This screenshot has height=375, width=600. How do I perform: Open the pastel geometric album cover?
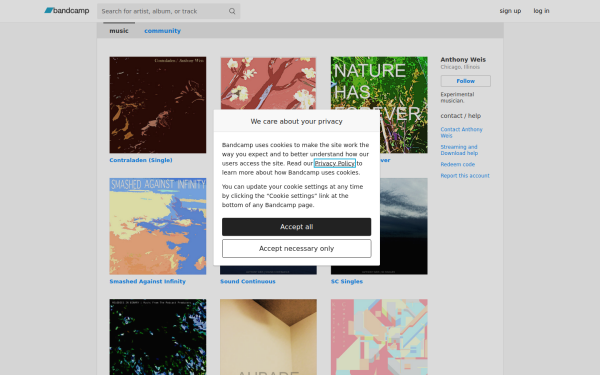(x=379, y=337)
